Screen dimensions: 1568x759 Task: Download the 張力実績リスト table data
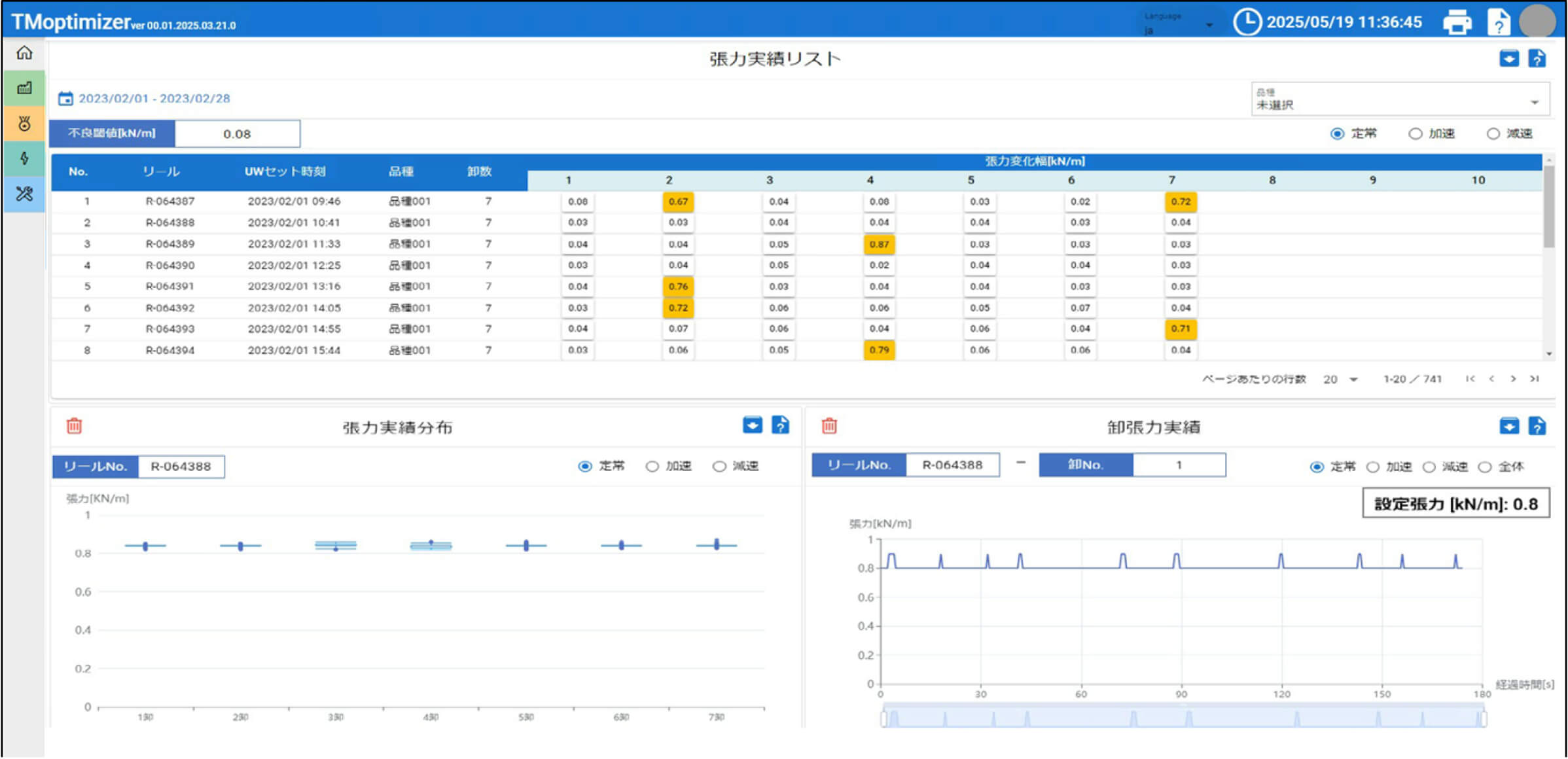tap(1509, 58)
